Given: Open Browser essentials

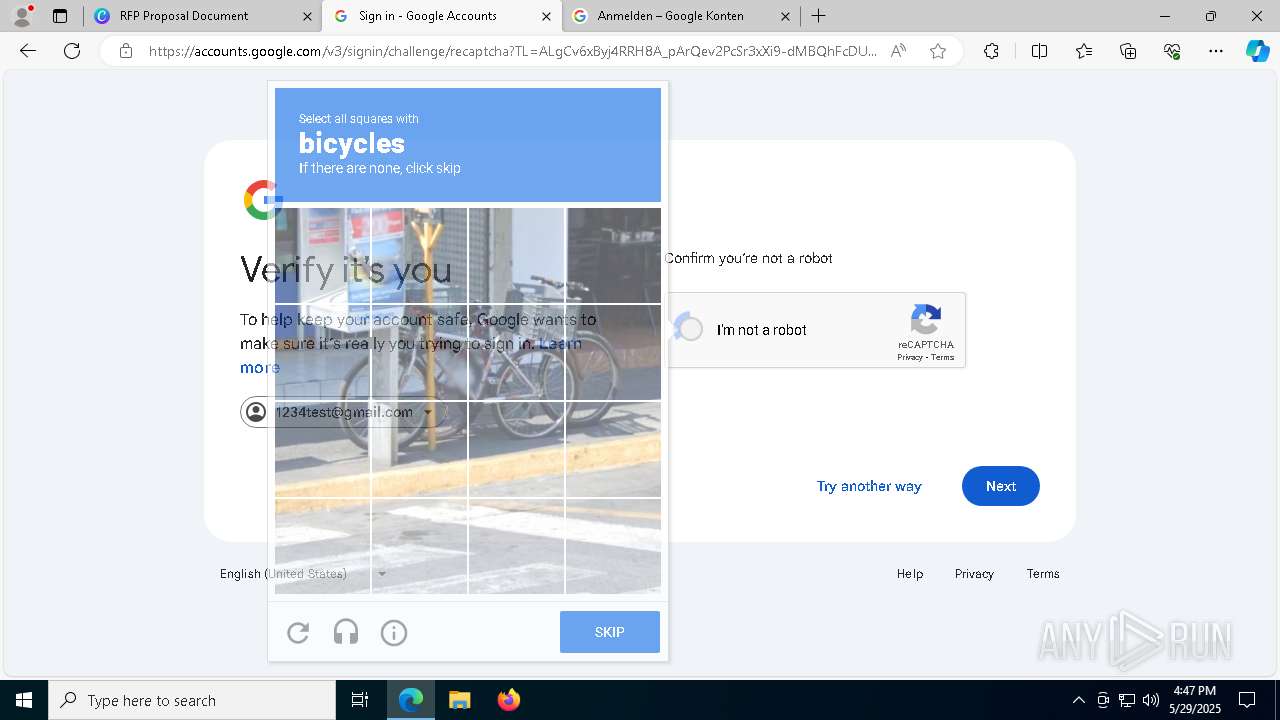Looking at the screenshot, I should pos(1172,51).
